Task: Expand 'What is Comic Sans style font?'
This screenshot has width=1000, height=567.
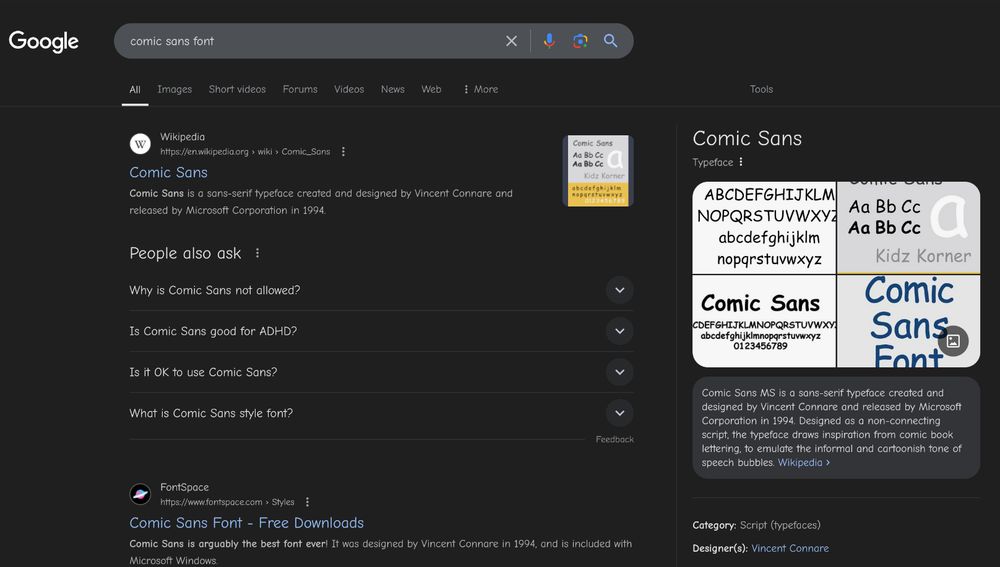Action: point(381,413)
